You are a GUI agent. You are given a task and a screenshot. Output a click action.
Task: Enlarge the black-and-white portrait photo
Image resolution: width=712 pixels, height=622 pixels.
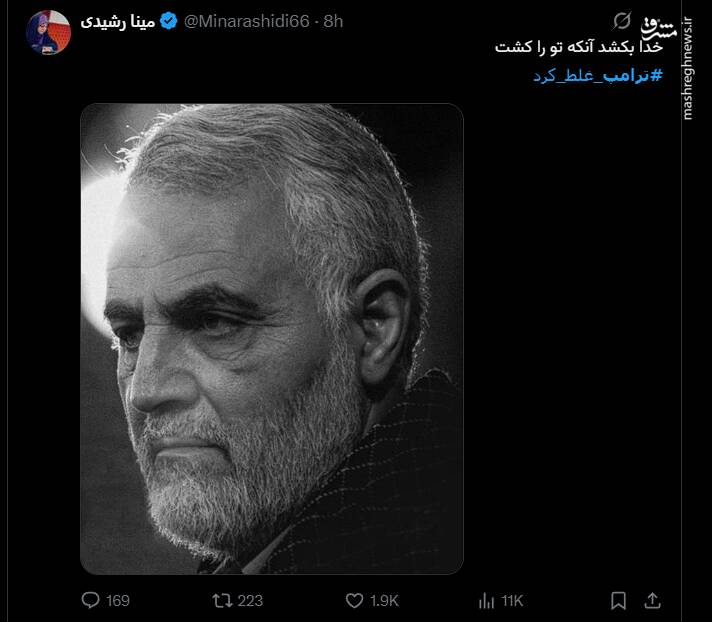272,338
